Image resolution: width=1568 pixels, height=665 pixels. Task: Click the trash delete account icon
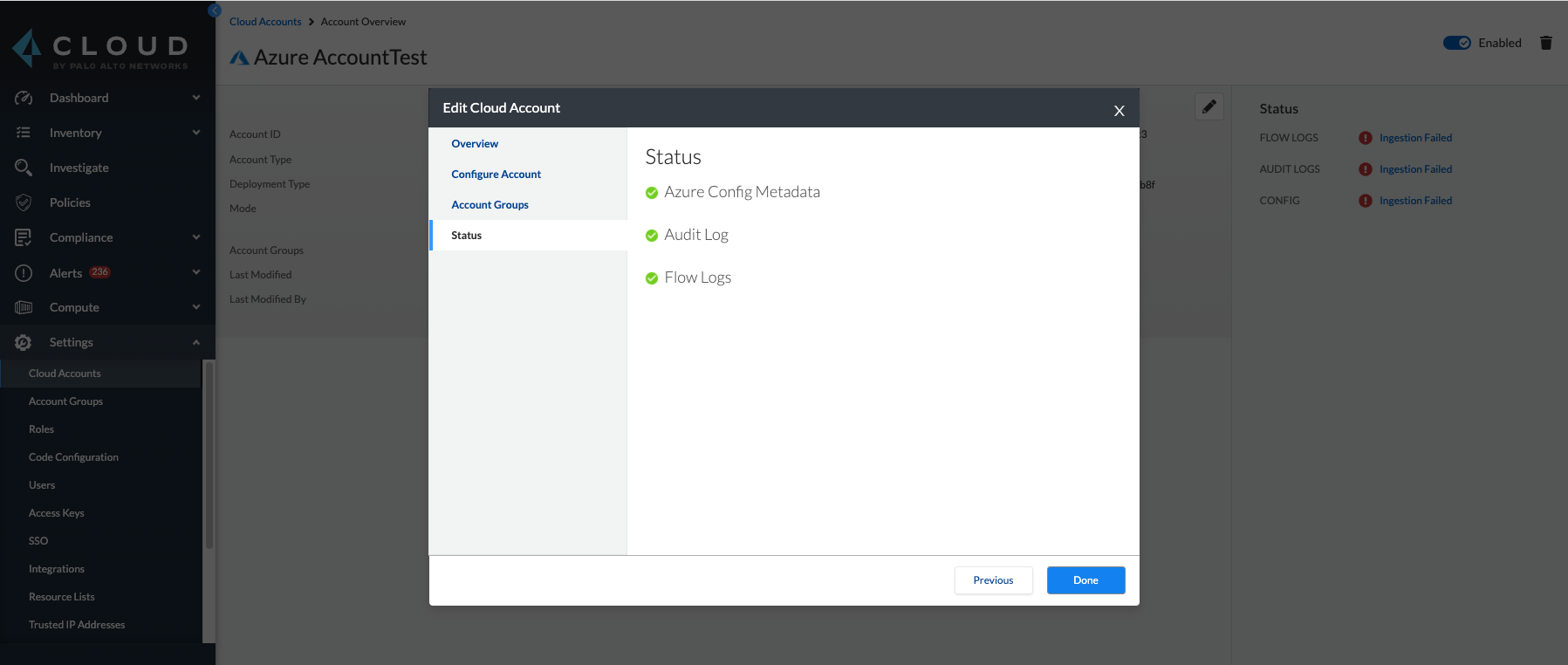1545,43
